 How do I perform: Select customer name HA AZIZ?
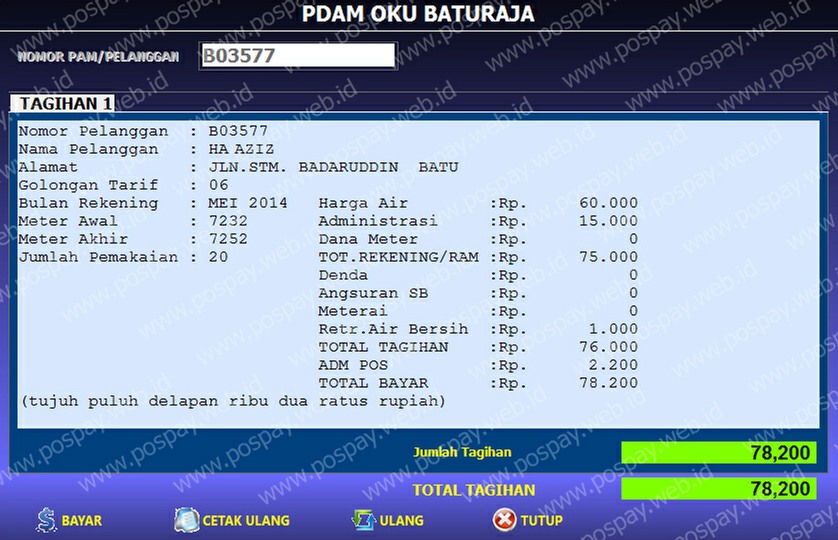point(241,149)
